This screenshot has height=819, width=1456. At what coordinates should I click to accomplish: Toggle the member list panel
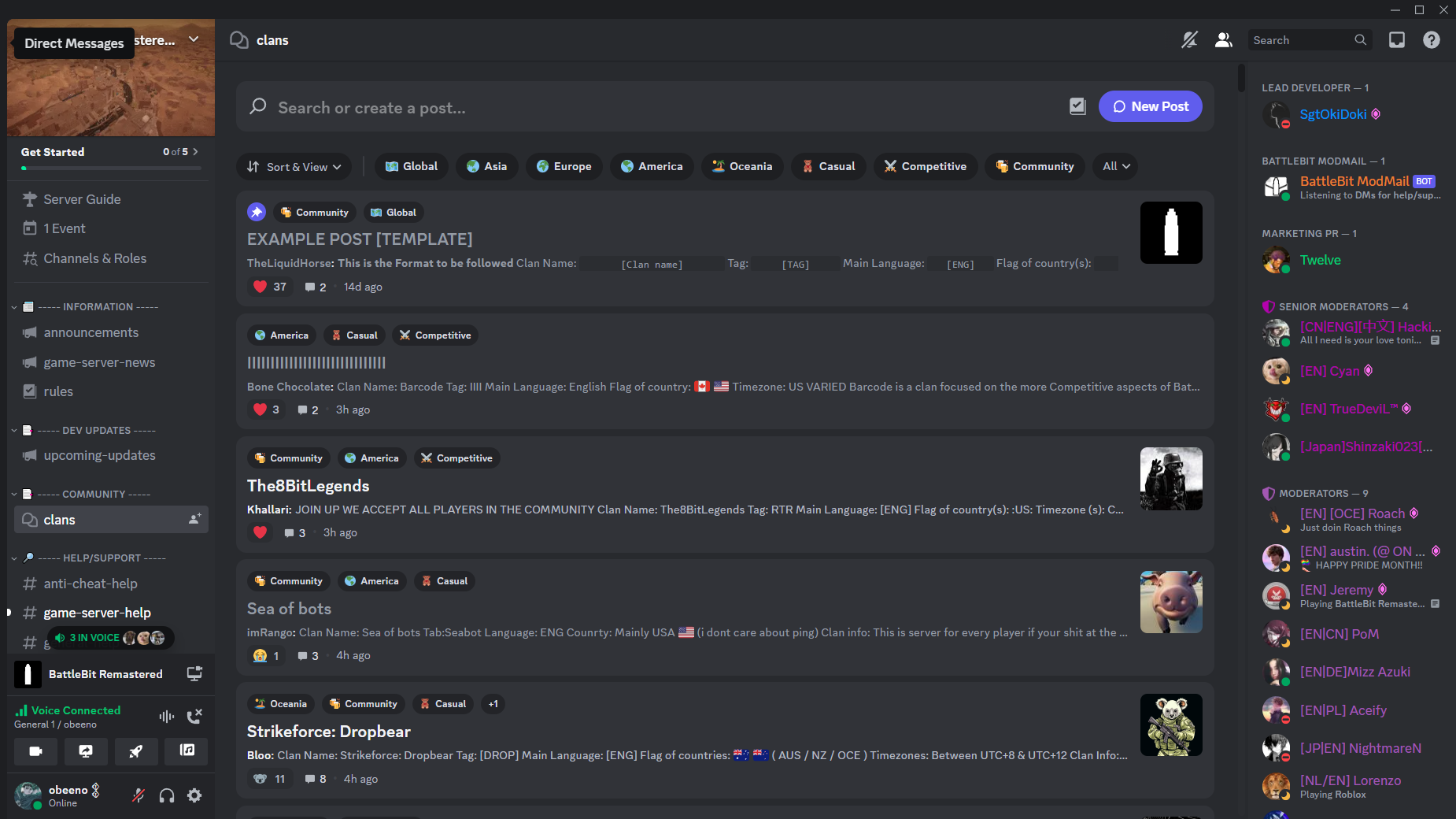1223,40
